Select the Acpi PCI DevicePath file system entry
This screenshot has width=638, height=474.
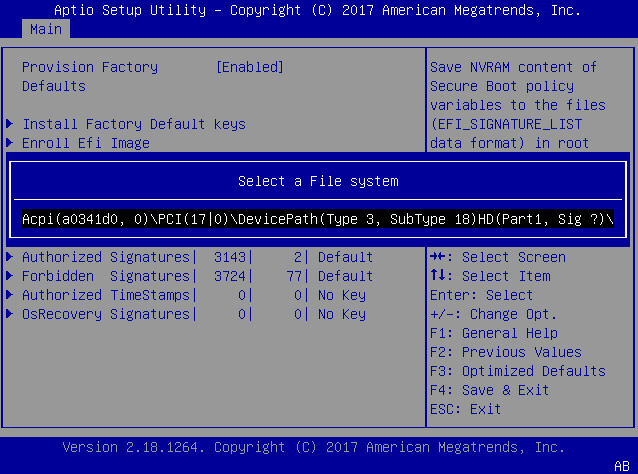318,219
